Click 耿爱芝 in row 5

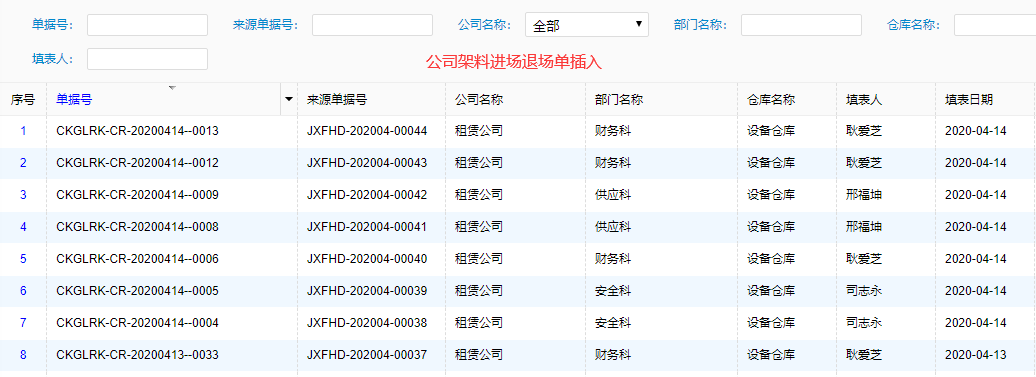pos(864,258)
